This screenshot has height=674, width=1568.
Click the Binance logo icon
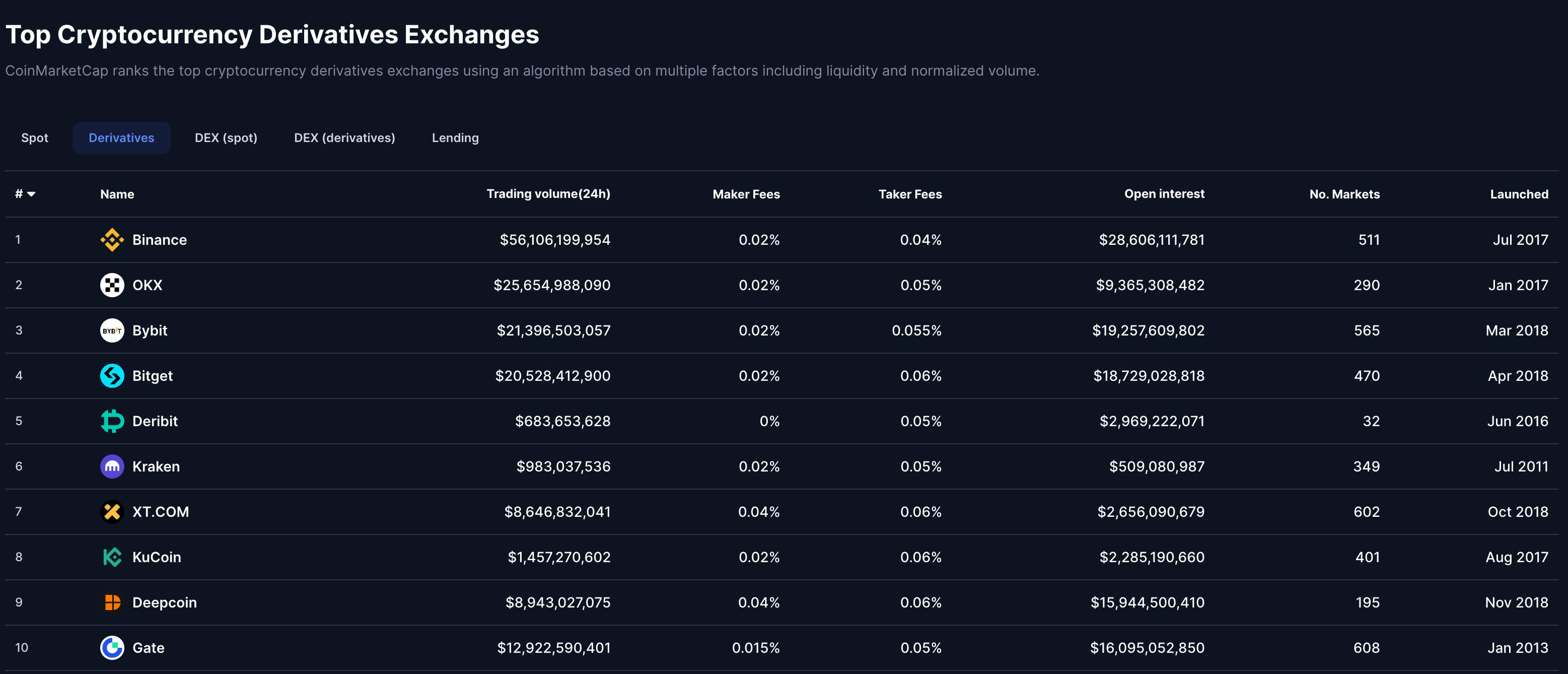(112, 240)
